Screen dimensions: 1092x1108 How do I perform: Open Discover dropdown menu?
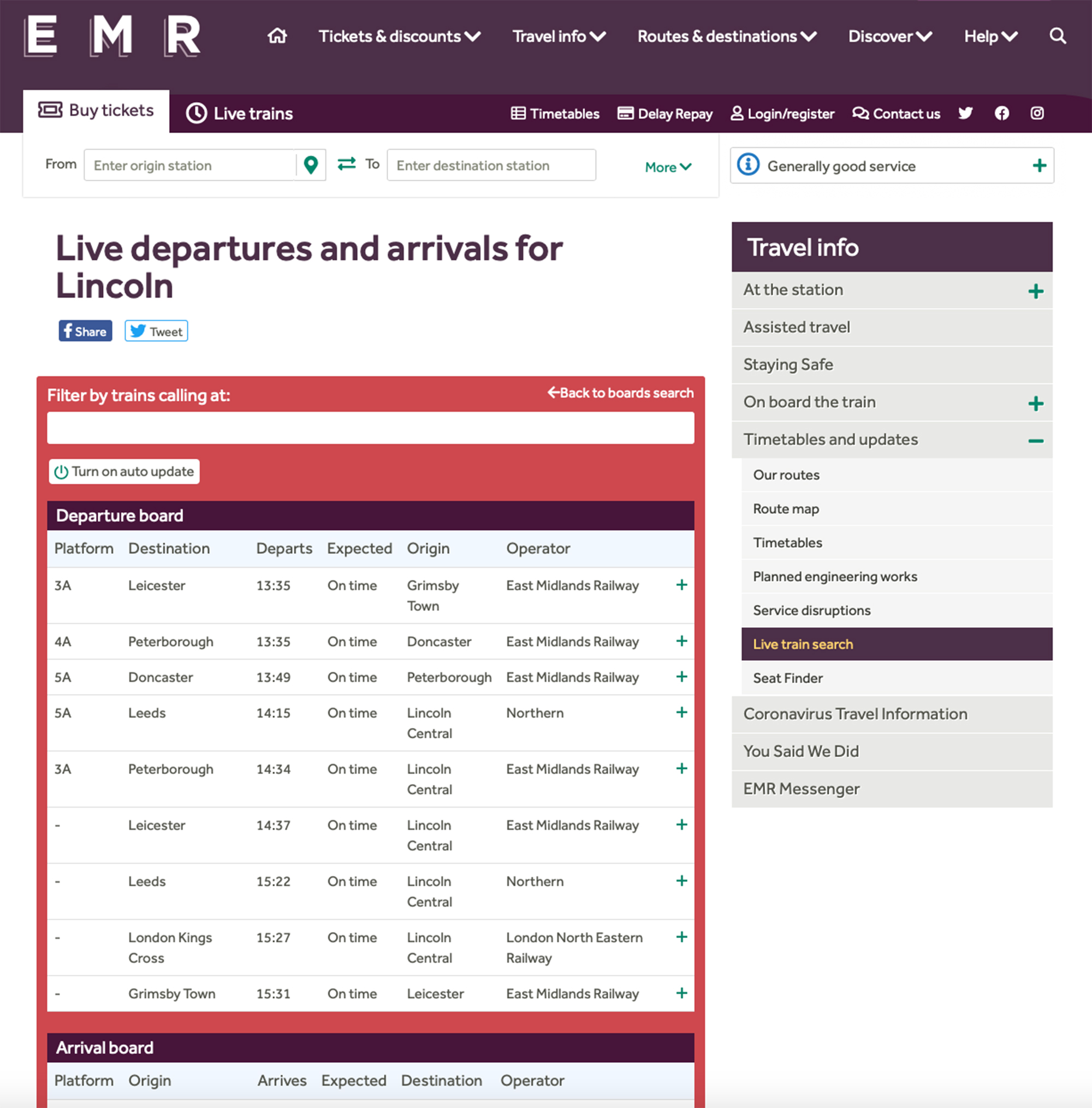click(890, 37)
